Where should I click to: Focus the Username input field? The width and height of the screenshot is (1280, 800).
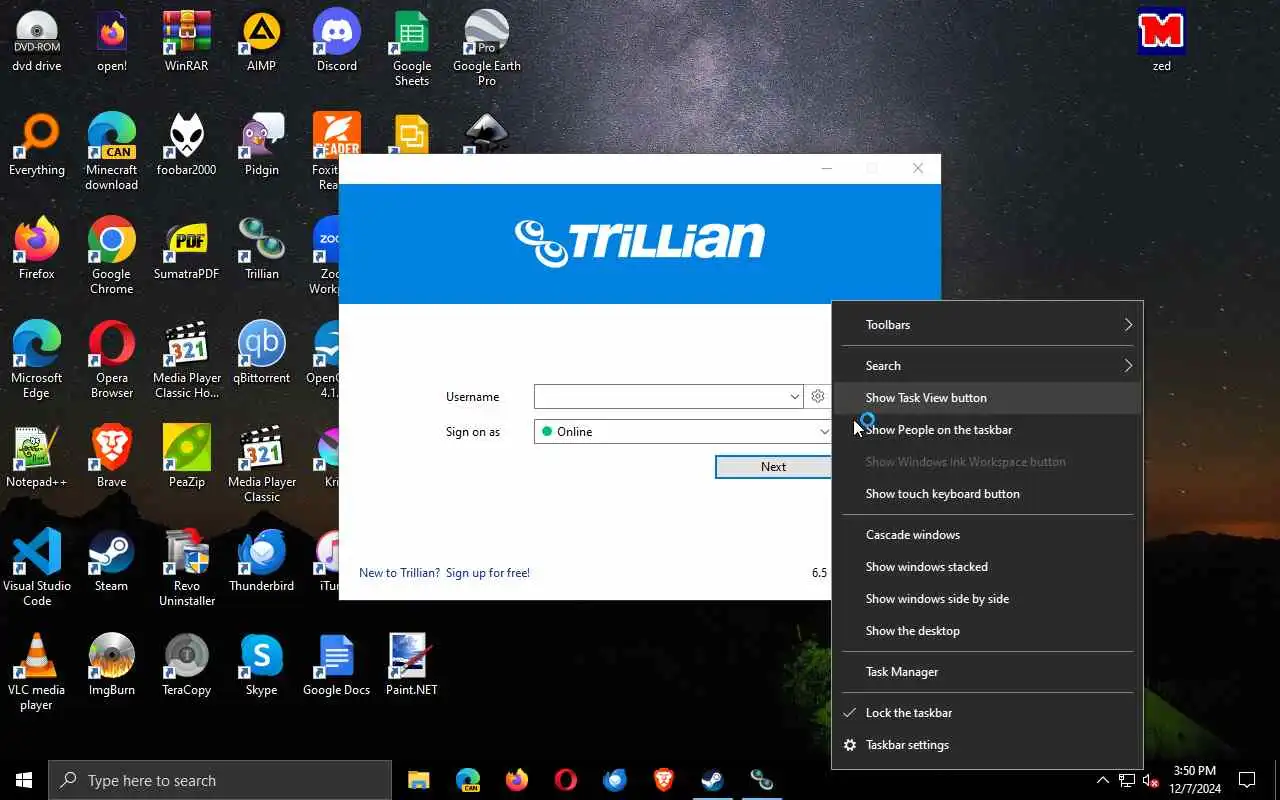coord(660,397)
